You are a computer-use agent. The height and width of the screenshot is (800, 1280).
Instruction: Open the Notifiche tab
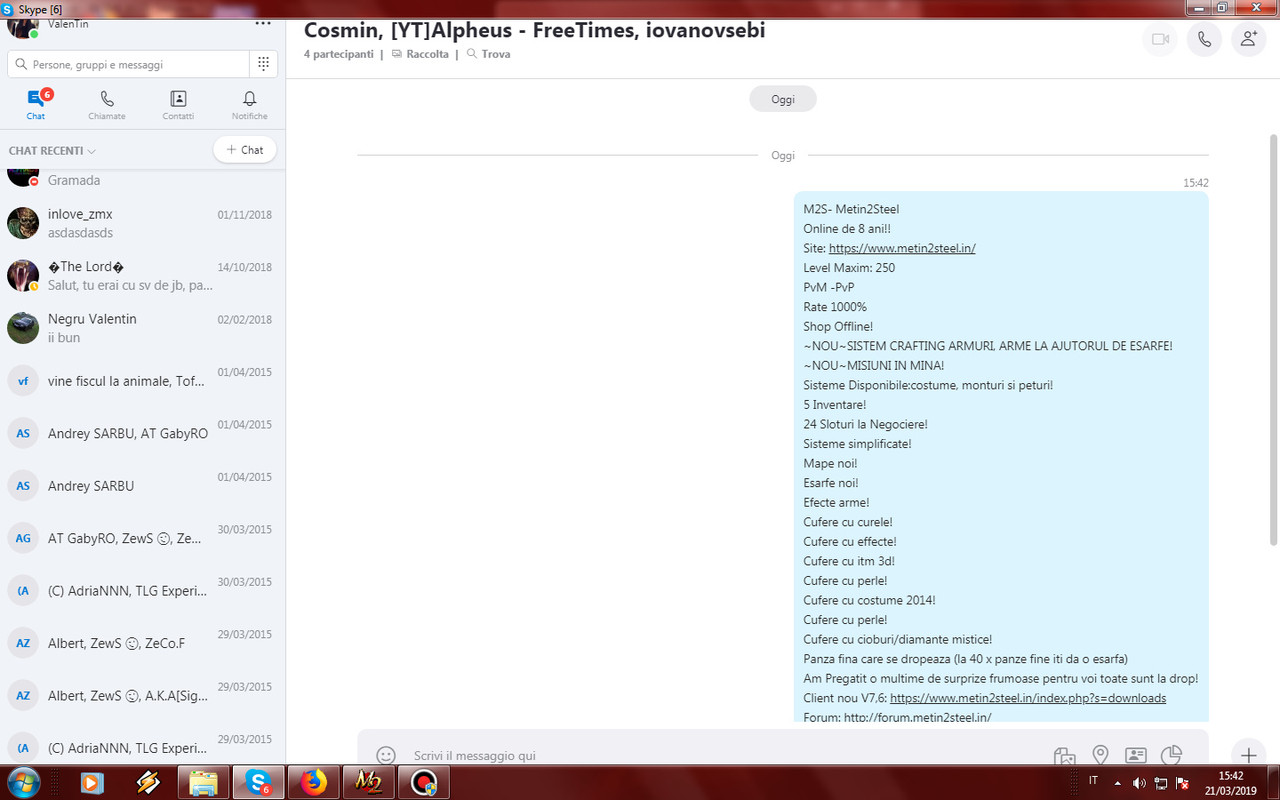click(250, 104)
